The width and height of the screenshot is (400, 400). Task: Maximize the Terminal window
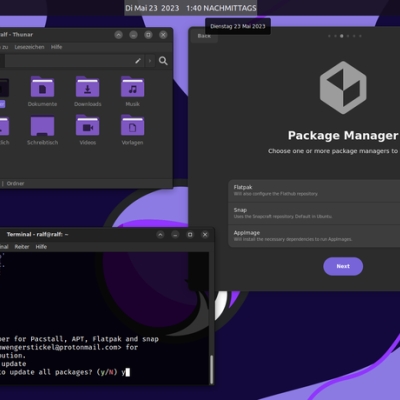coord(190,235)
